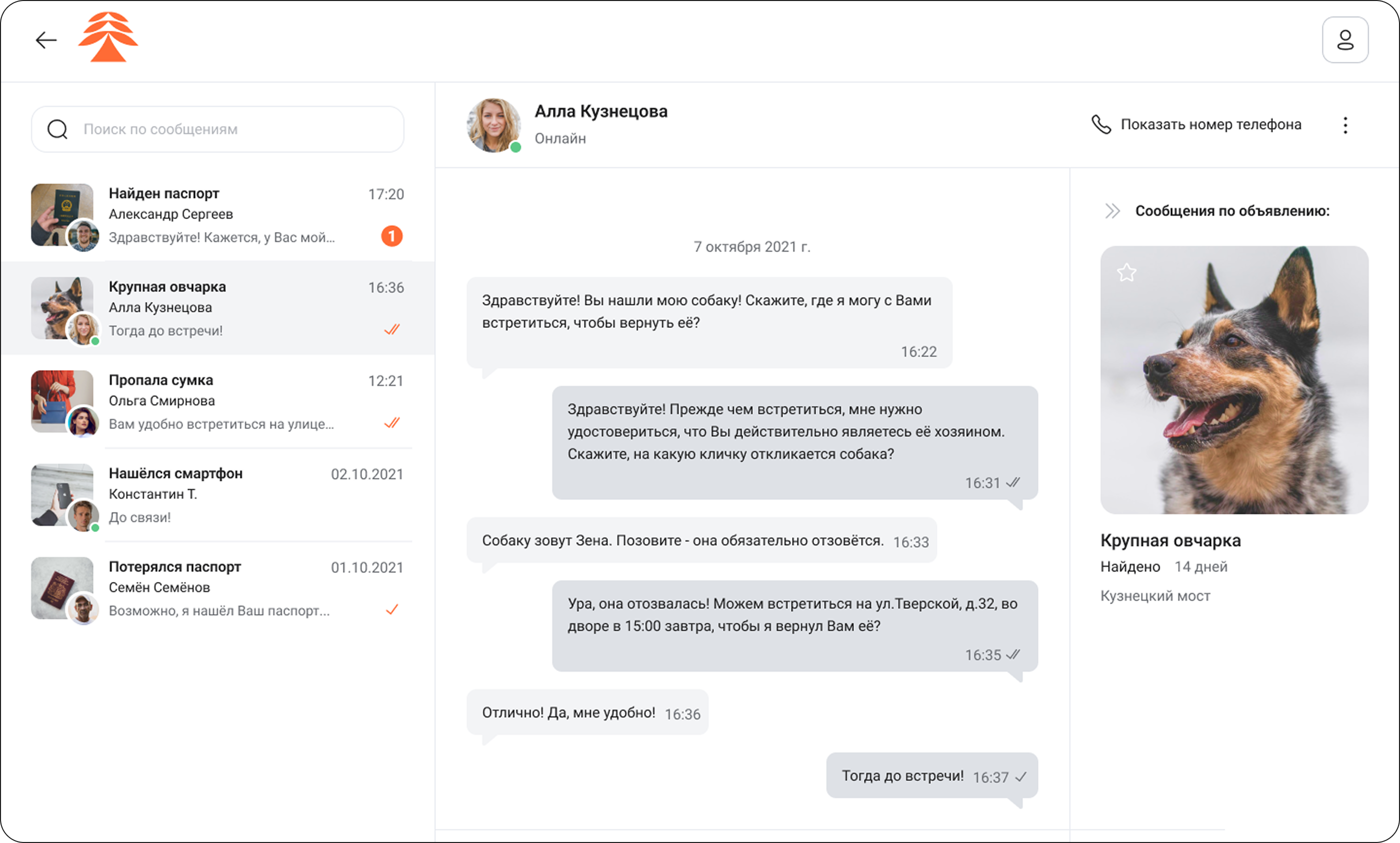Open Алла Кузнецова's header avatar
The image size is (1400, 843).
coord(493,125)
